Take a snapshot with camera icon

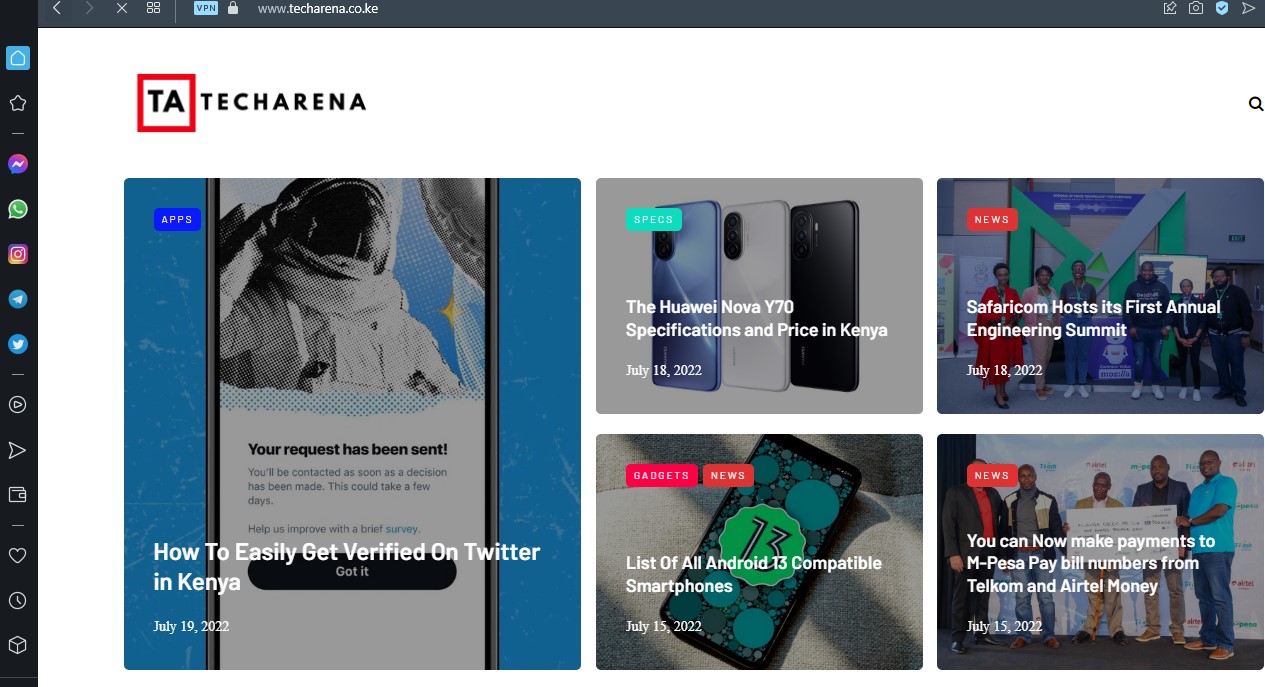pos(1196,8)
